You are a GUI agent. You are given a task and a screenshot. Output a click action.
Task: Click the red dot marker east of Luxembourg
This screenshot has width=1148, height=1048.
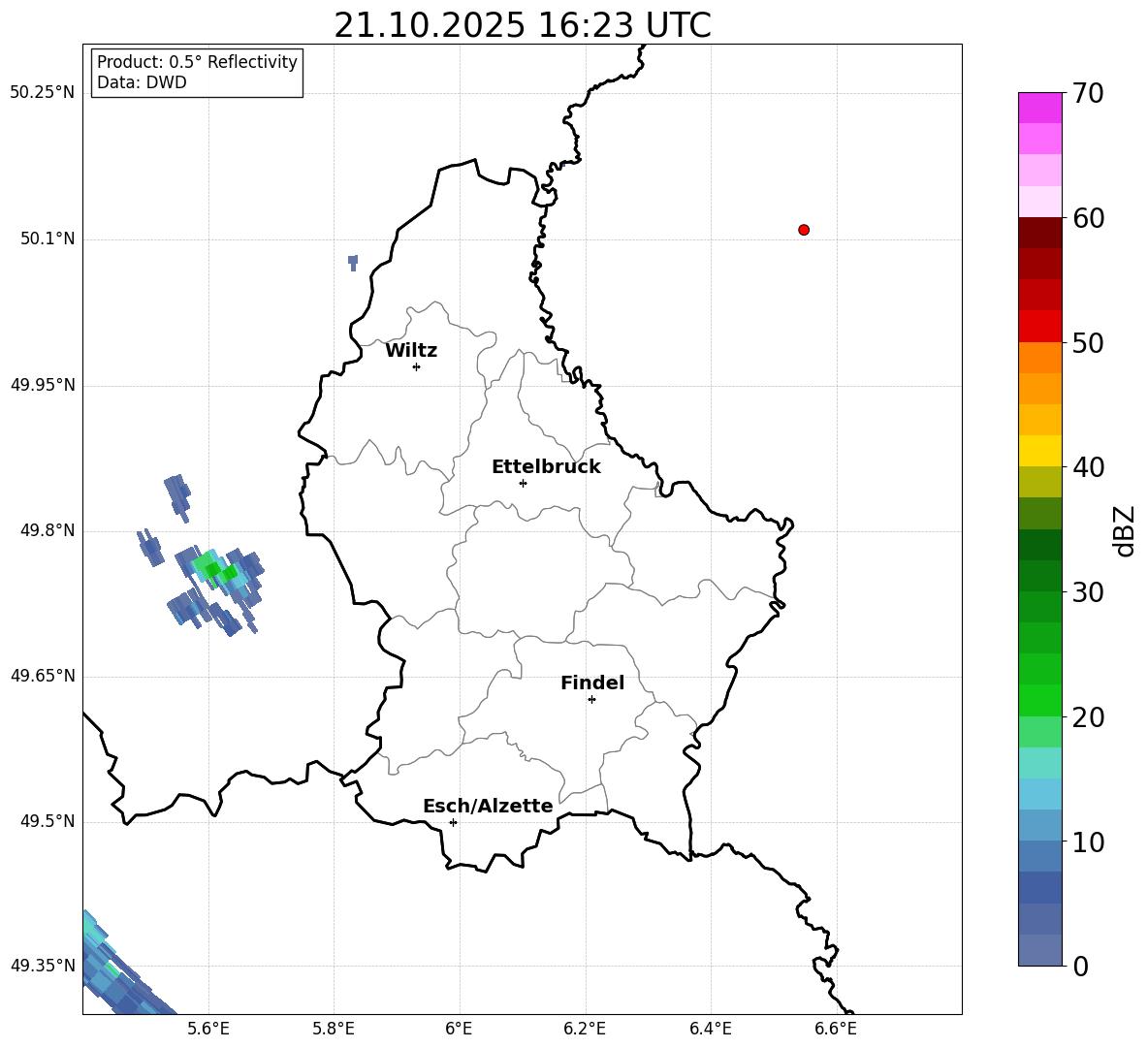[804, 230]
